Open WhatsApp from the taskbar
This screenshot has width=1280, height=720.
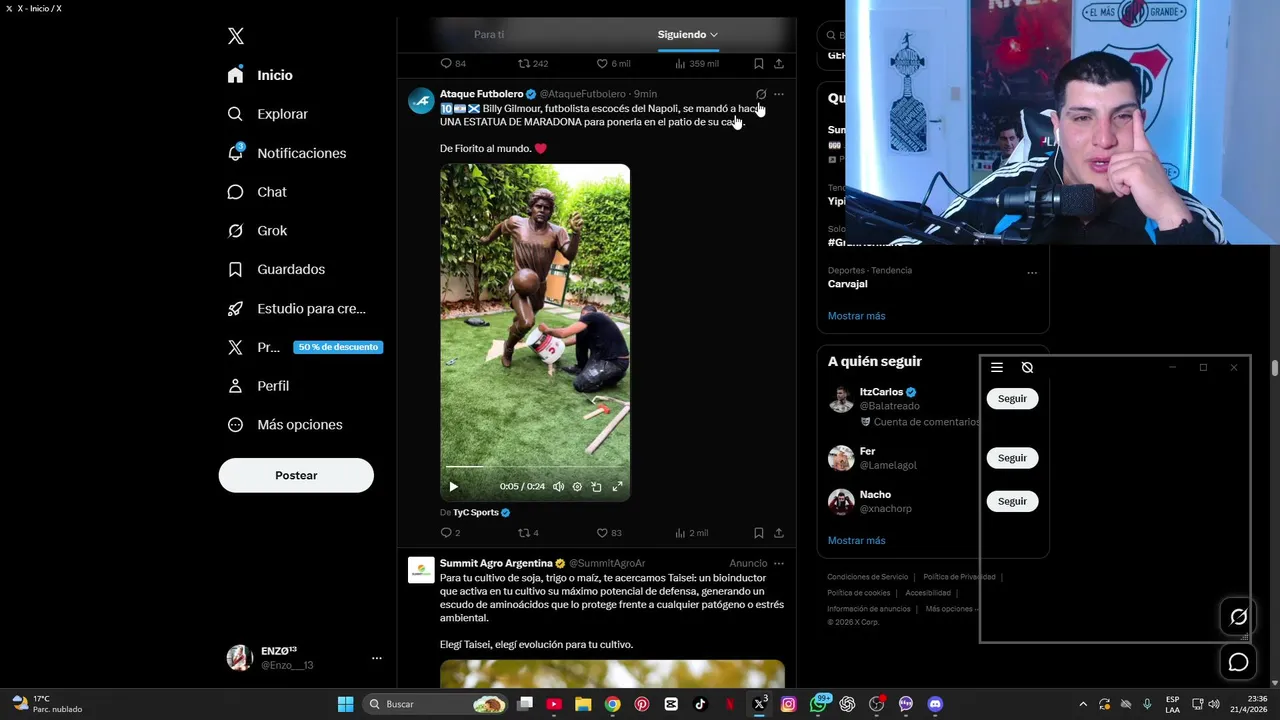(x=819, y=704)
